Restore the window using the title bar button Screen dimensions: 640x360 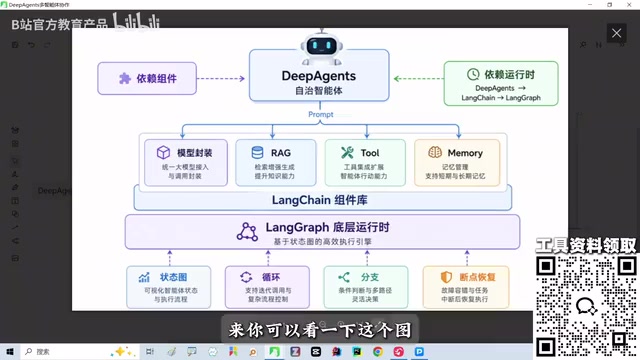point(609,4)
